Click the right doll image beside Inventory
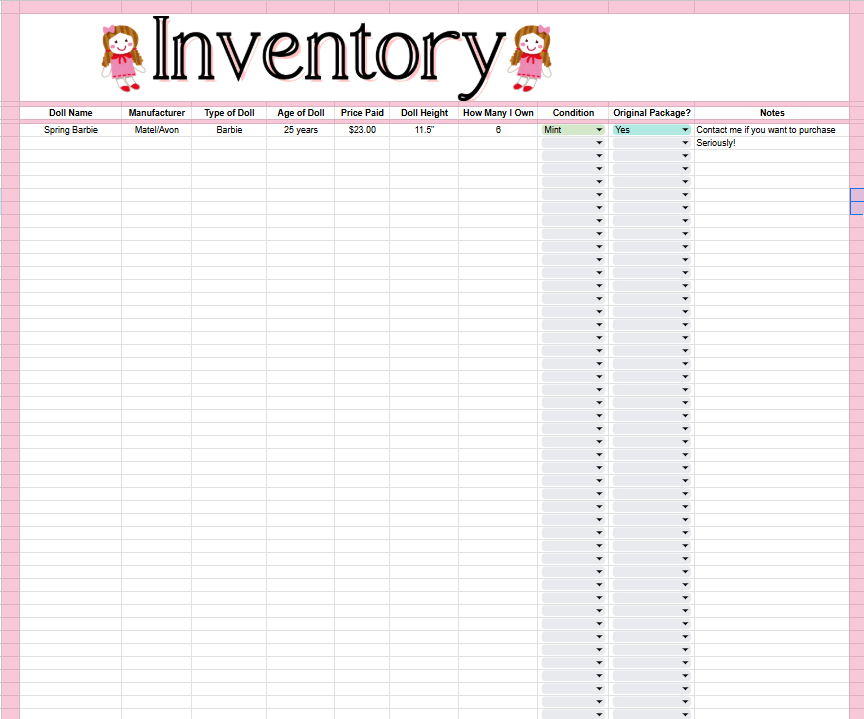864x719 pixels. [530, 58]
